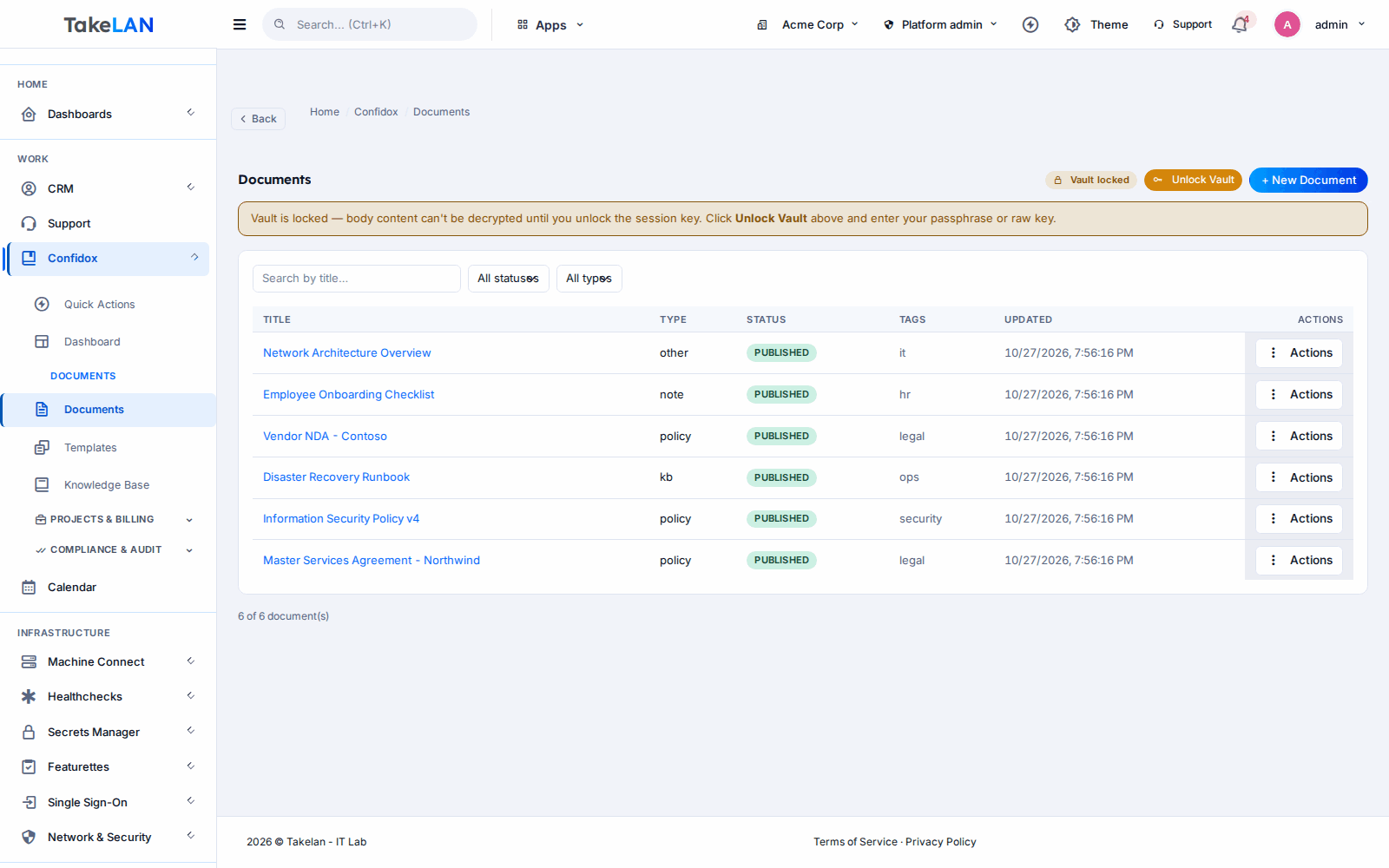Click the Quick Actions lightning icon
The width and height of the screenshot is (1389, 868).
coord(42,304)
